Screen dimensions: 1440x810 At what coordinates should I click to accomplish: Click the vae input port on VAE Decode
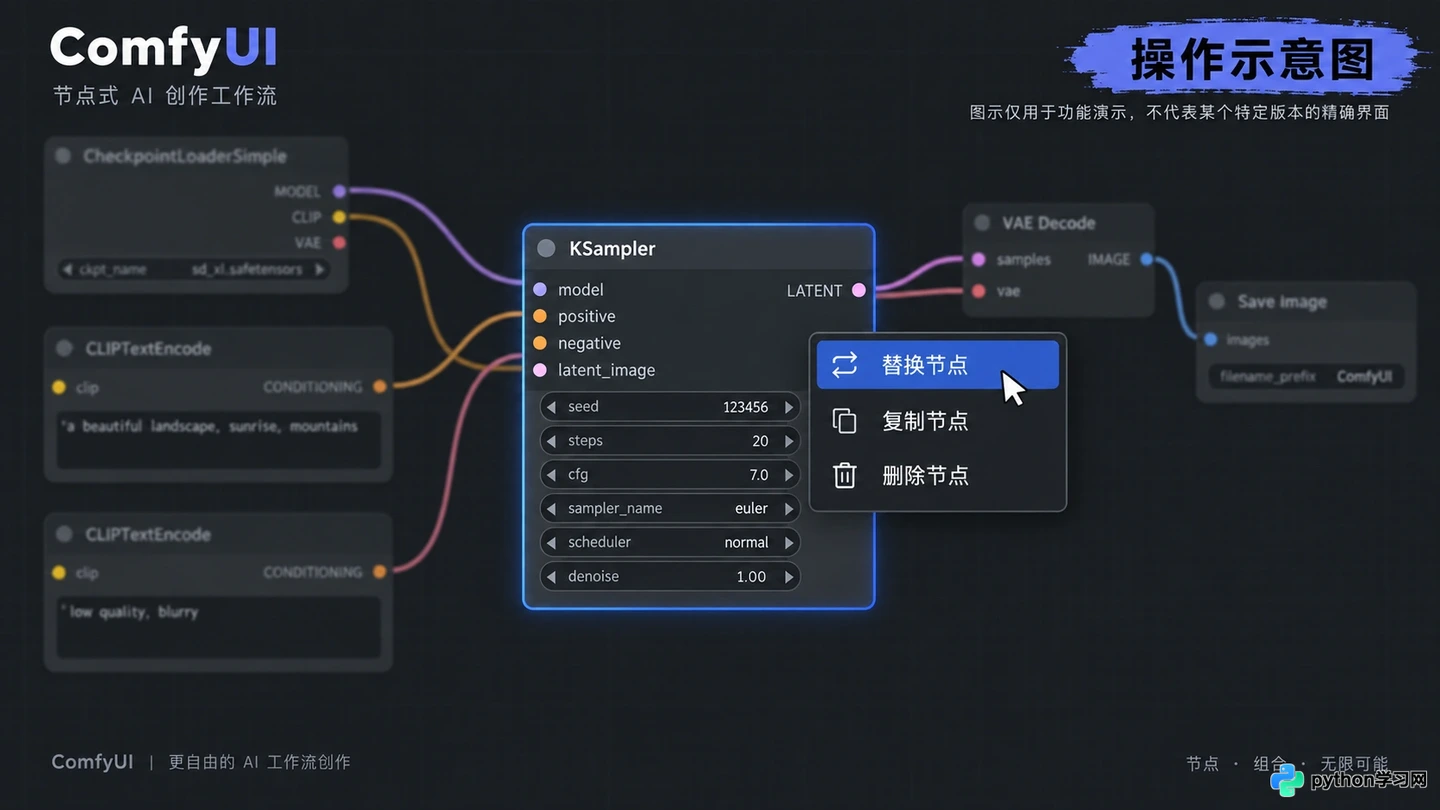coord(978,291)
